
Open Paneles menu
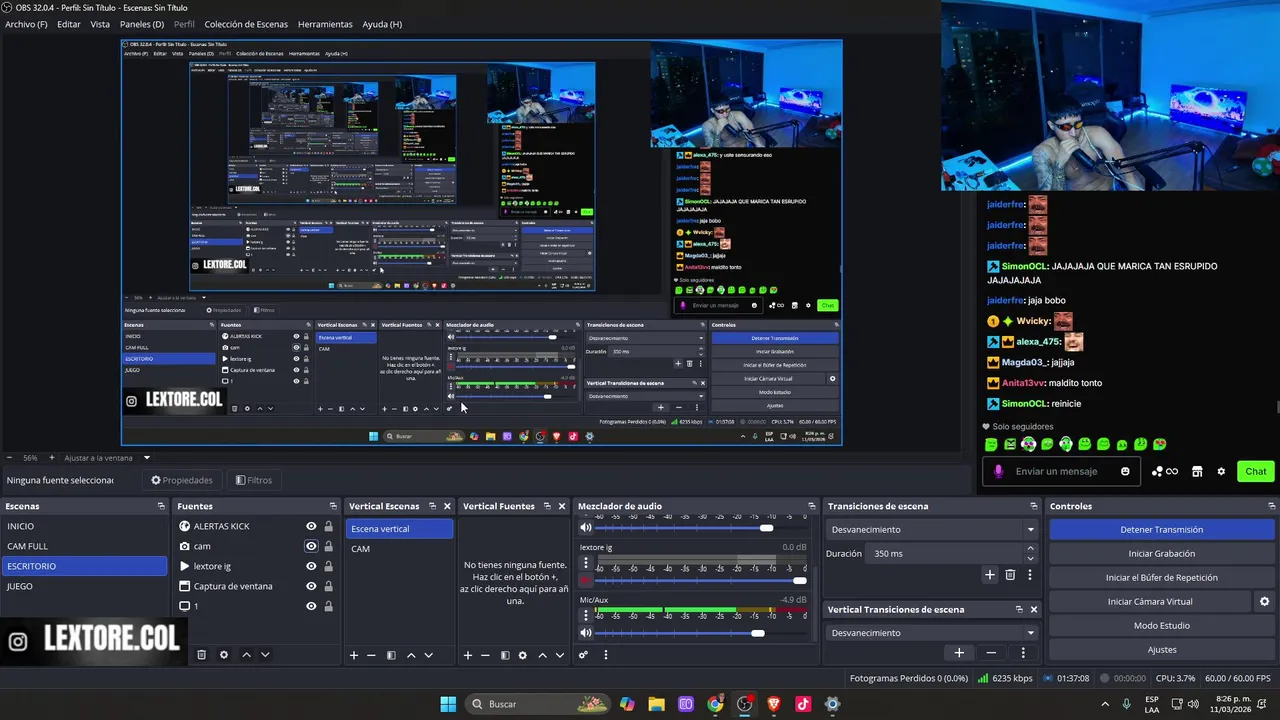142,24
